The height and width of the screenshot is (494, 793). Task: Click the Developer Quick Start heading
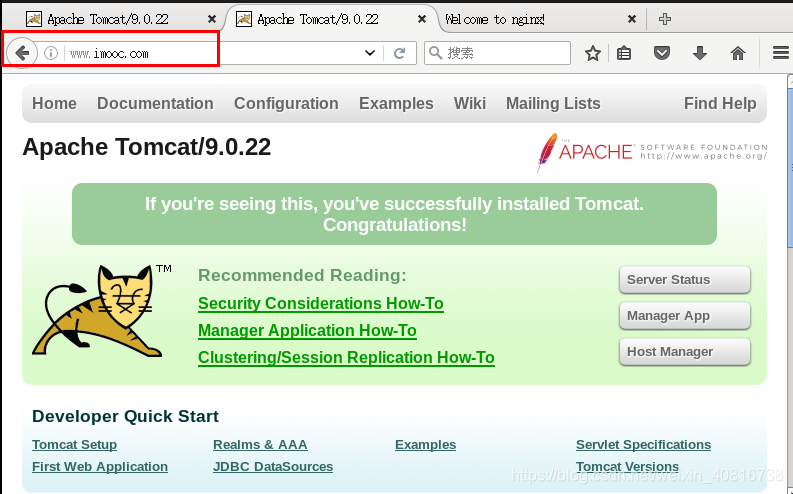125,416
